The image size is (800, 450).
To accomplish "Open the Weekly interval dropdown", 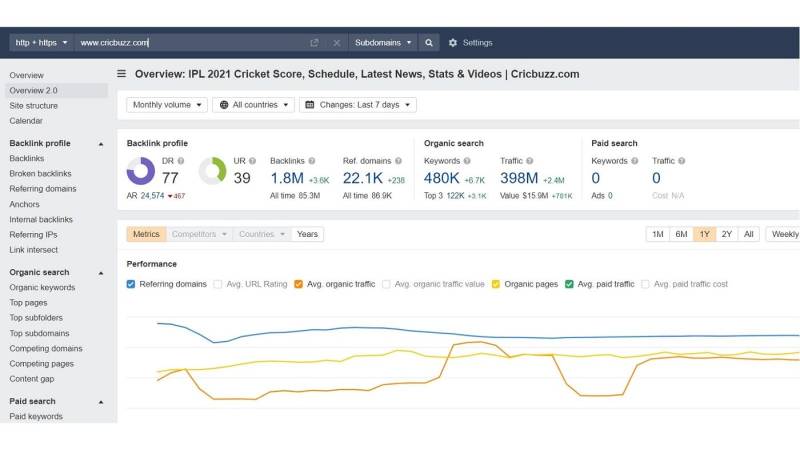I will point(784,234).
